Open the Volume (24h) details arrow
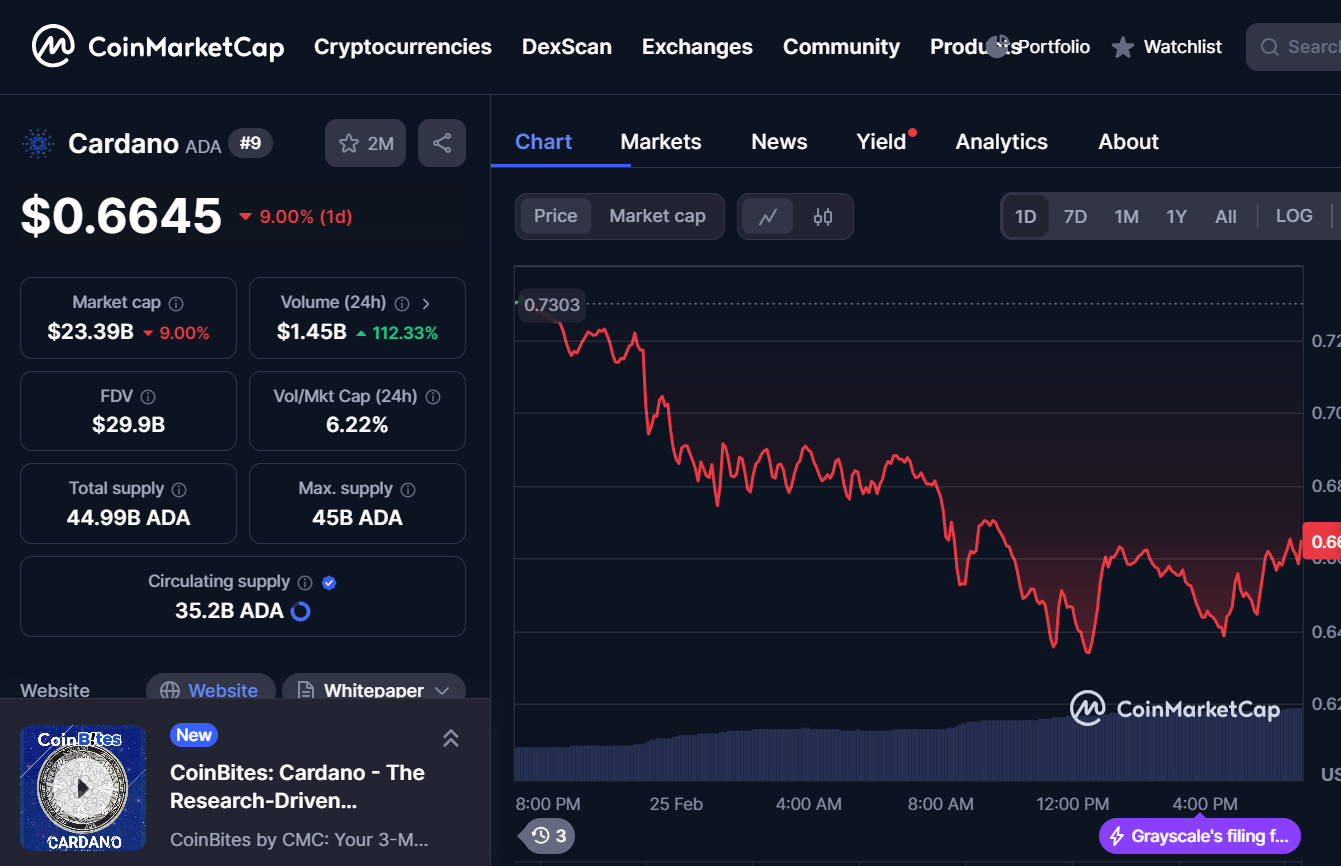The width and height of the screenshot is (1341, 866). pos(427,303)
